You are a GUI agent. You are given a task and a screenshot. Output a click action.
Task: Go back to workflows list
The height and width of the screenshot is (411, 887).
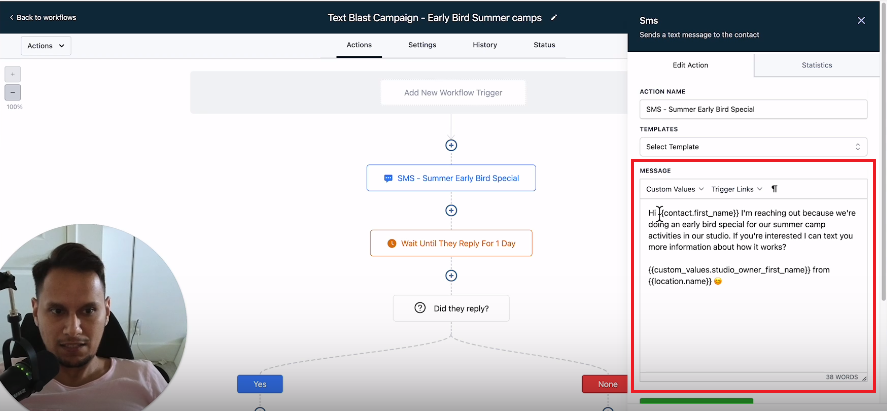(42, 18)
